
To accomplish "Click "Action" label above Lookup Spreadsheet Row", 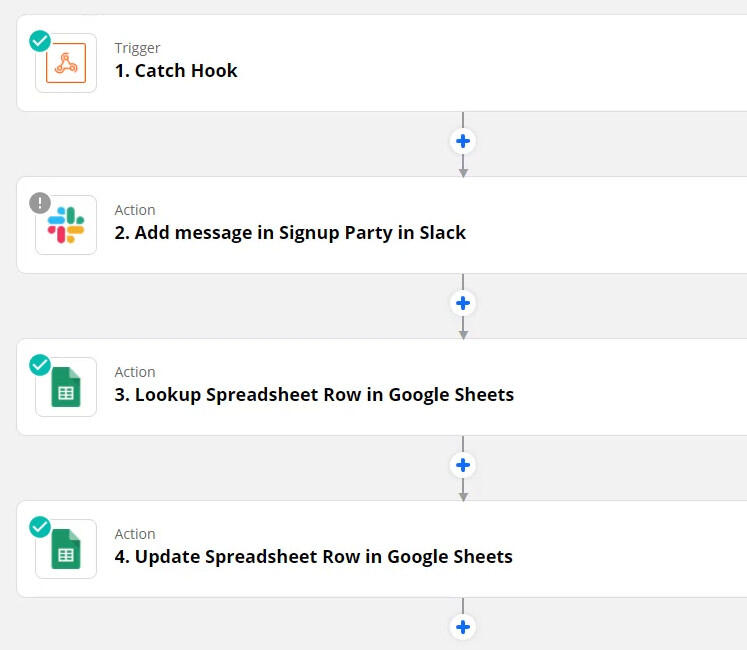I will click(135, 372).
